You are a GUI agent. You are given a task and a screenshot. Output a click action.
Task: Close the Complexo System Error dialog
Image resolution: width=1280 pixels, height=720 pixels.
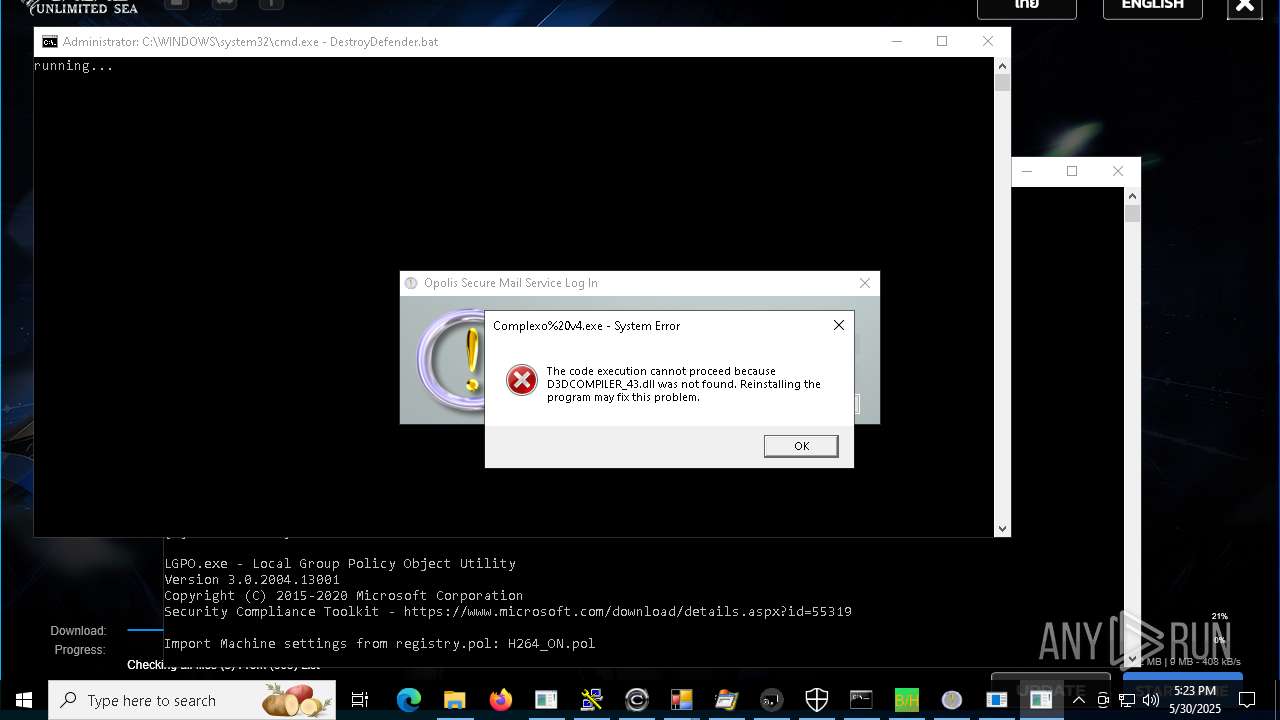click(x=839, y=325)
